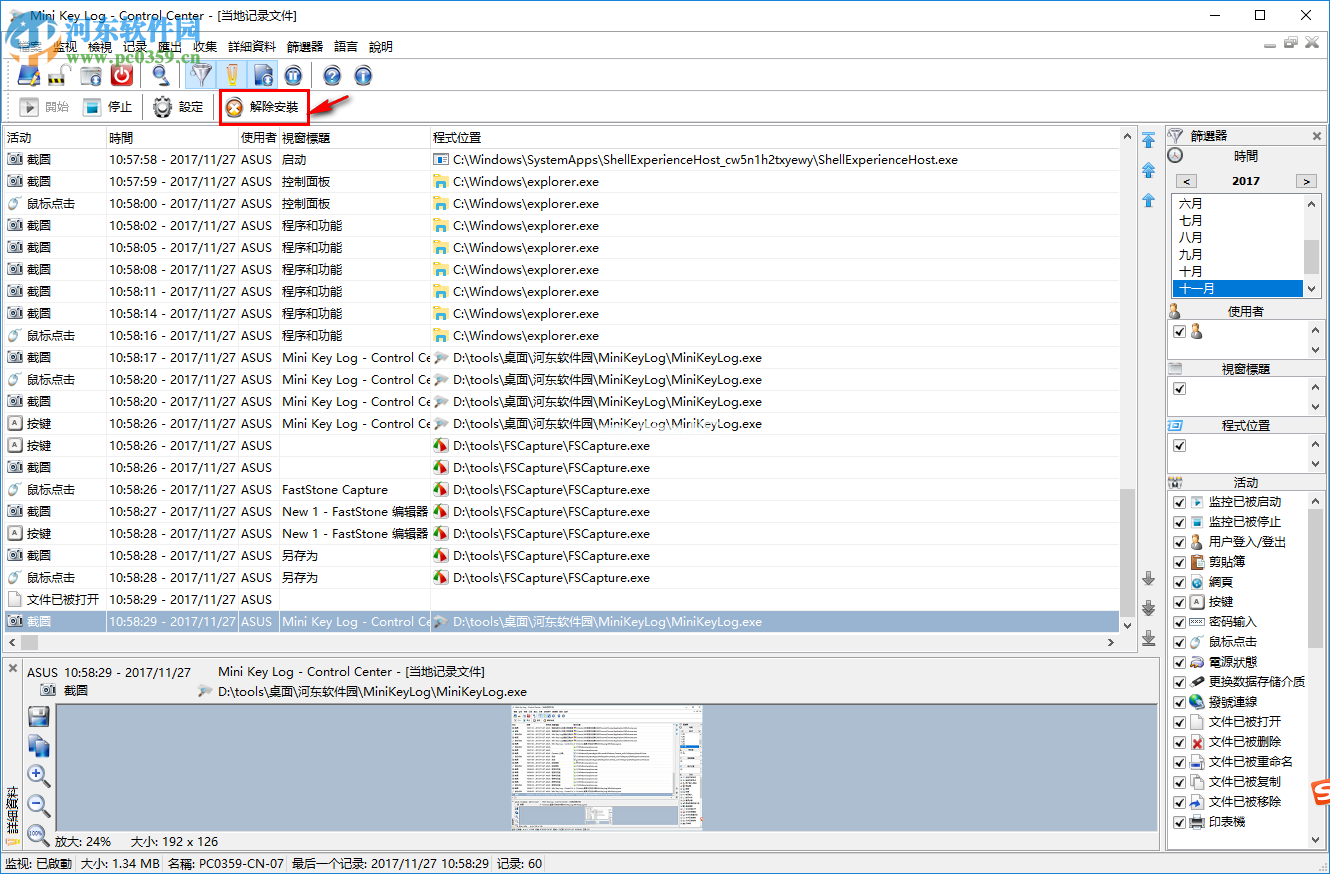
Task: Zoom in on the screenshot preview
Action: (x=39, y=776)
